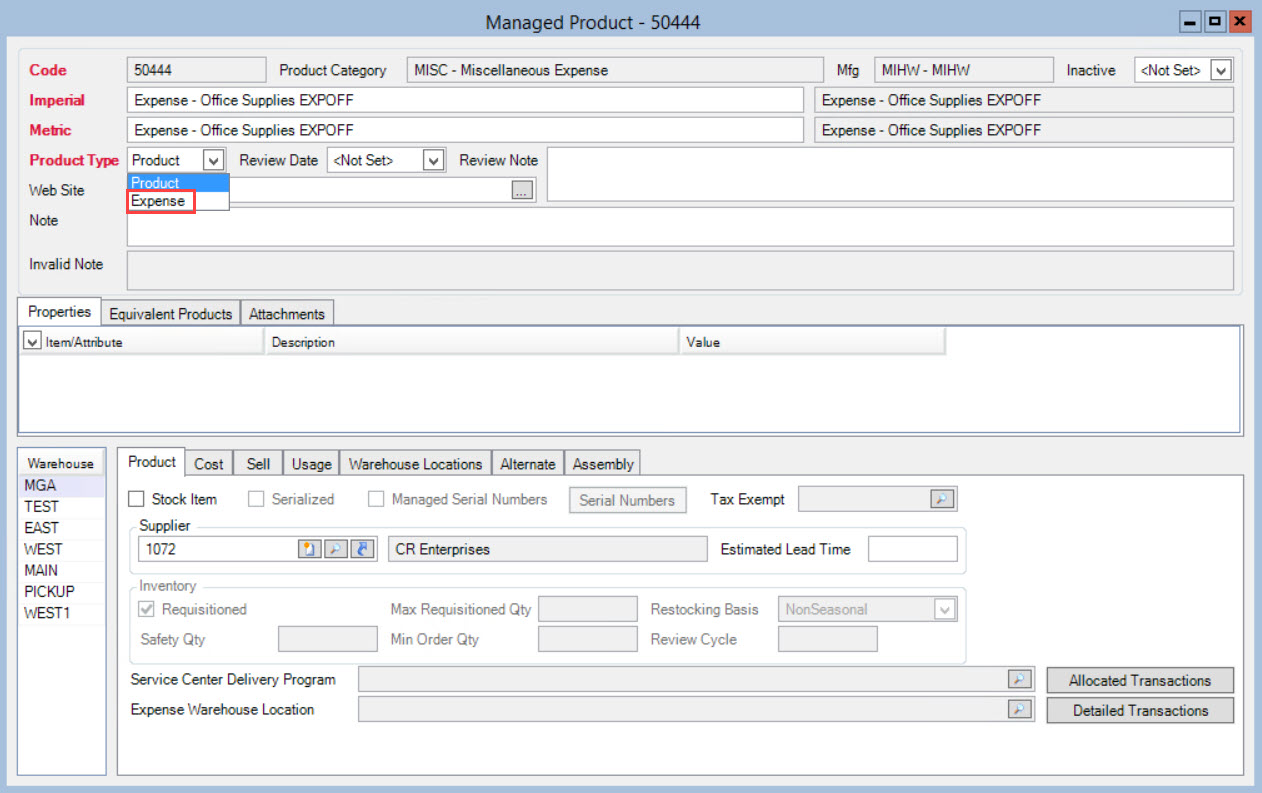The width and height of the screenshot is (1262, 793).
Task: Open the Item/Attribute column header dropdown
Action: pyautogui.click(x=32, y=342)
